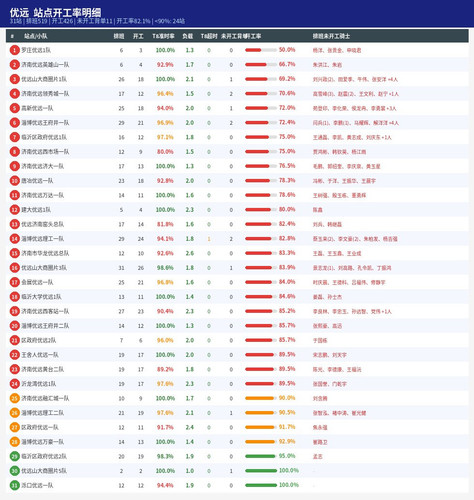
Task: Click the '98.6%' on-time rate in row 16
Action: click(x=165, y=268)
